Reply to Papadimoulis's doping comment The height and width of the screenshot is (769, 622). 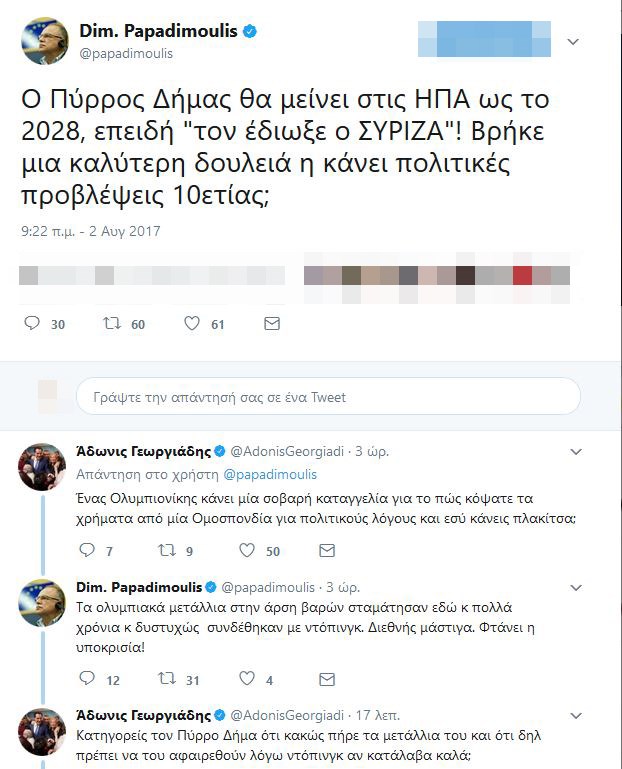[x=87, y=680]
